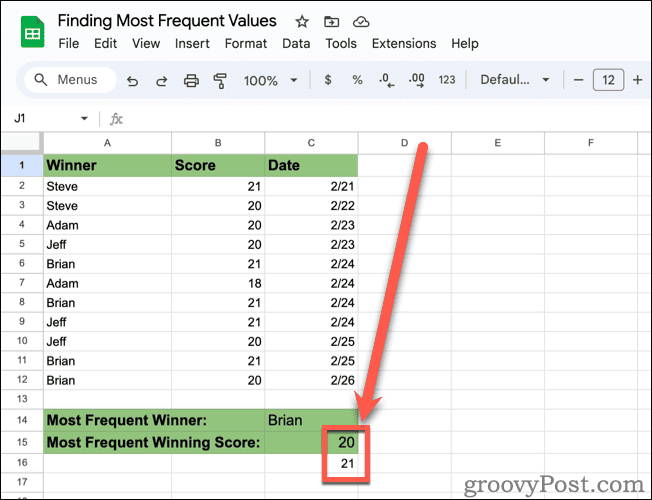The height and width of the screenshot is (500, 652).
Task: Increase decimal places
Action: pyautogui.click(x=417, y=80)
